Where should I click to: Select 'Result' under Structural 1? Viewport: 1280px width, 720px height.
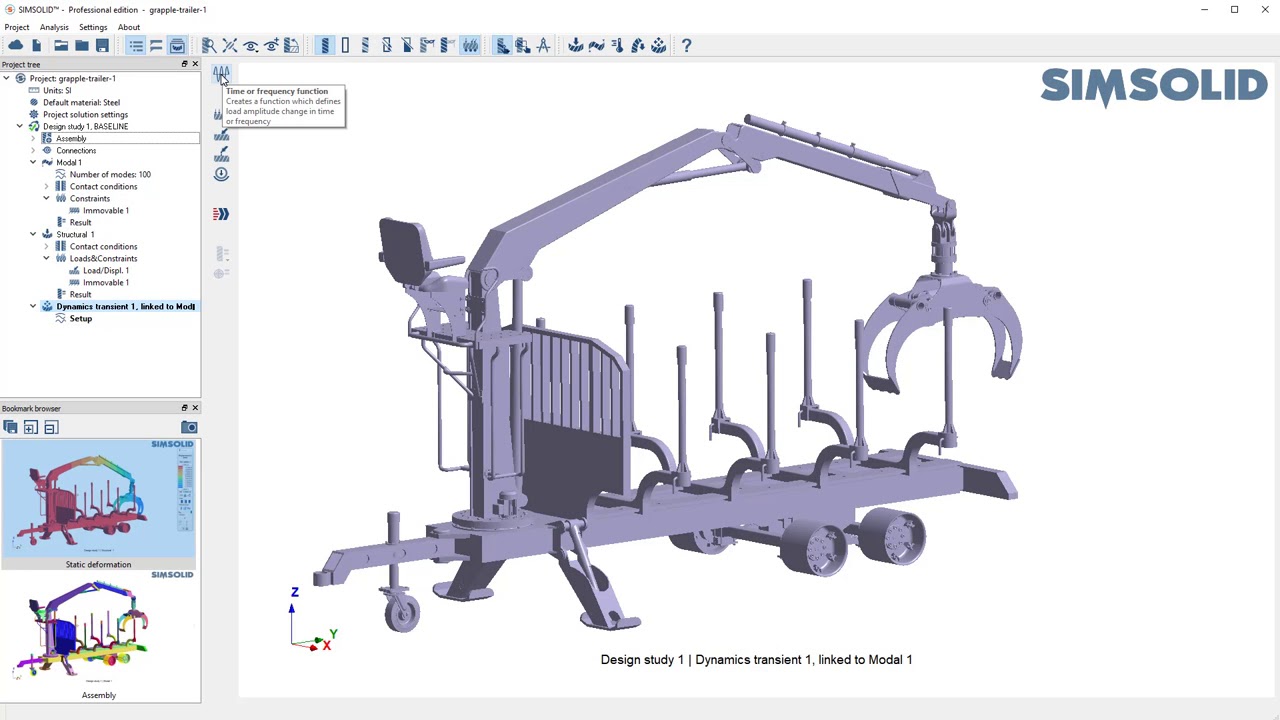[x=80, y=294]
